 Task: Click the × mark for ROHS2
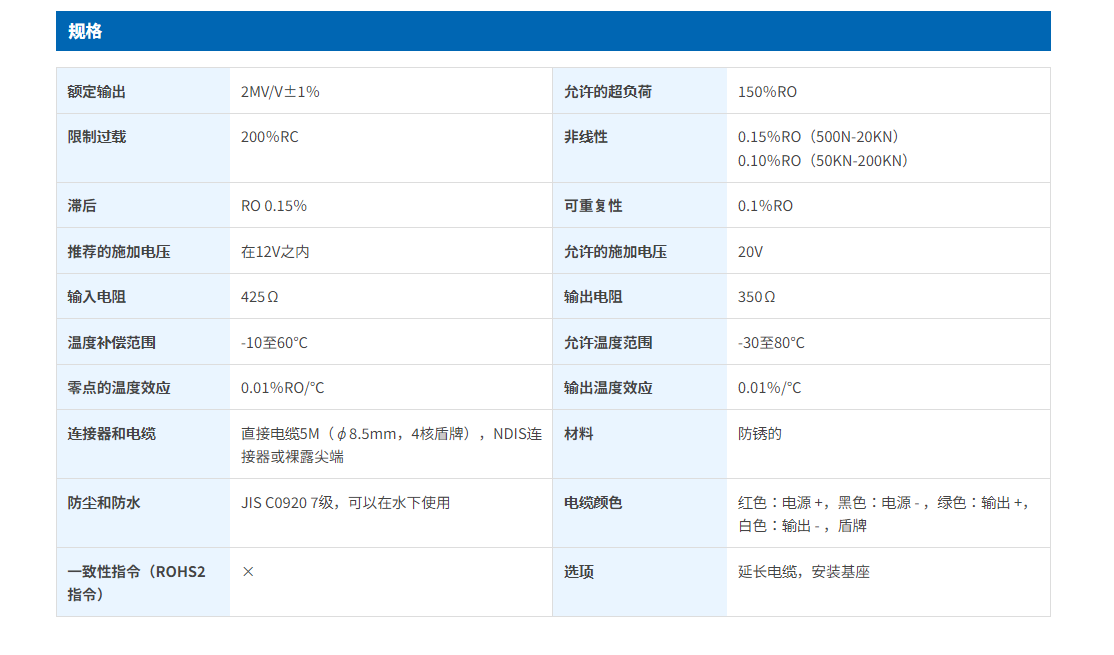(248, 572)
